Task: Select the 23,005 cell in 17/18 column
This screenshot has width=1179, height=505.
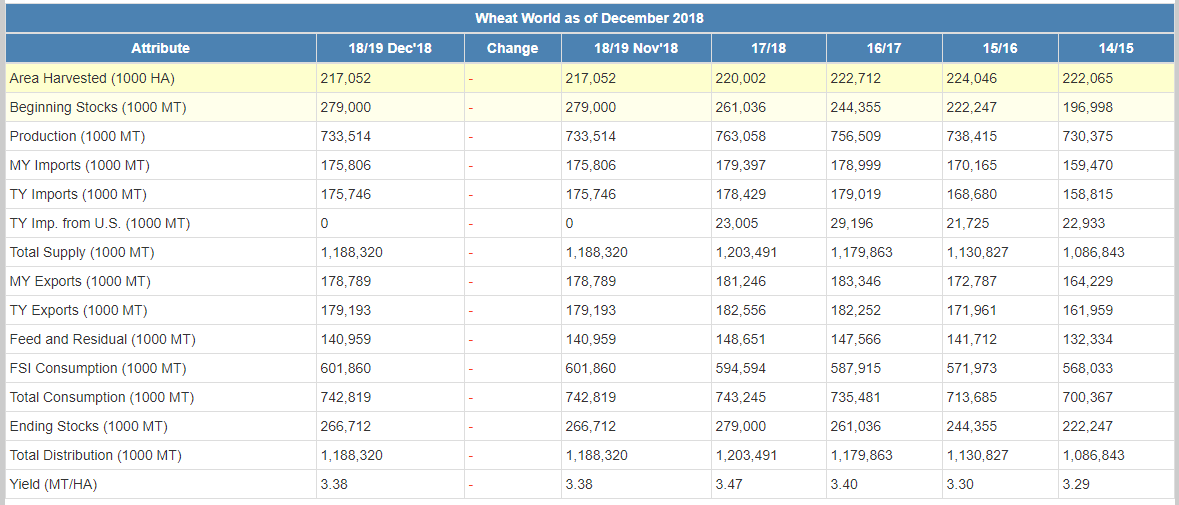Action: [x=737, y=223]
